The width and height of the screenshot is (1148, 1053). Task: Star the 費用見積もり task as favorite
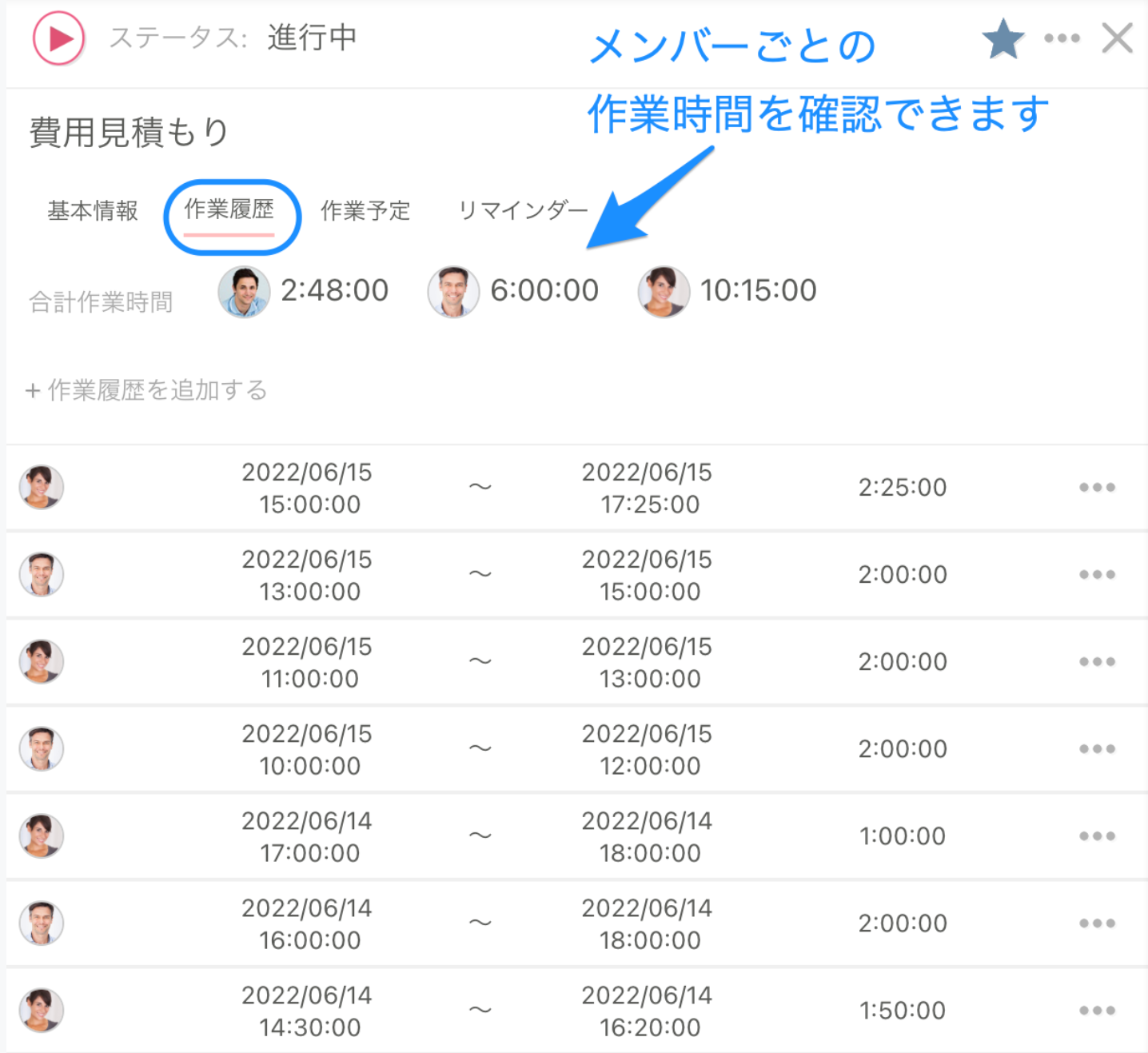coord(1002,38)
